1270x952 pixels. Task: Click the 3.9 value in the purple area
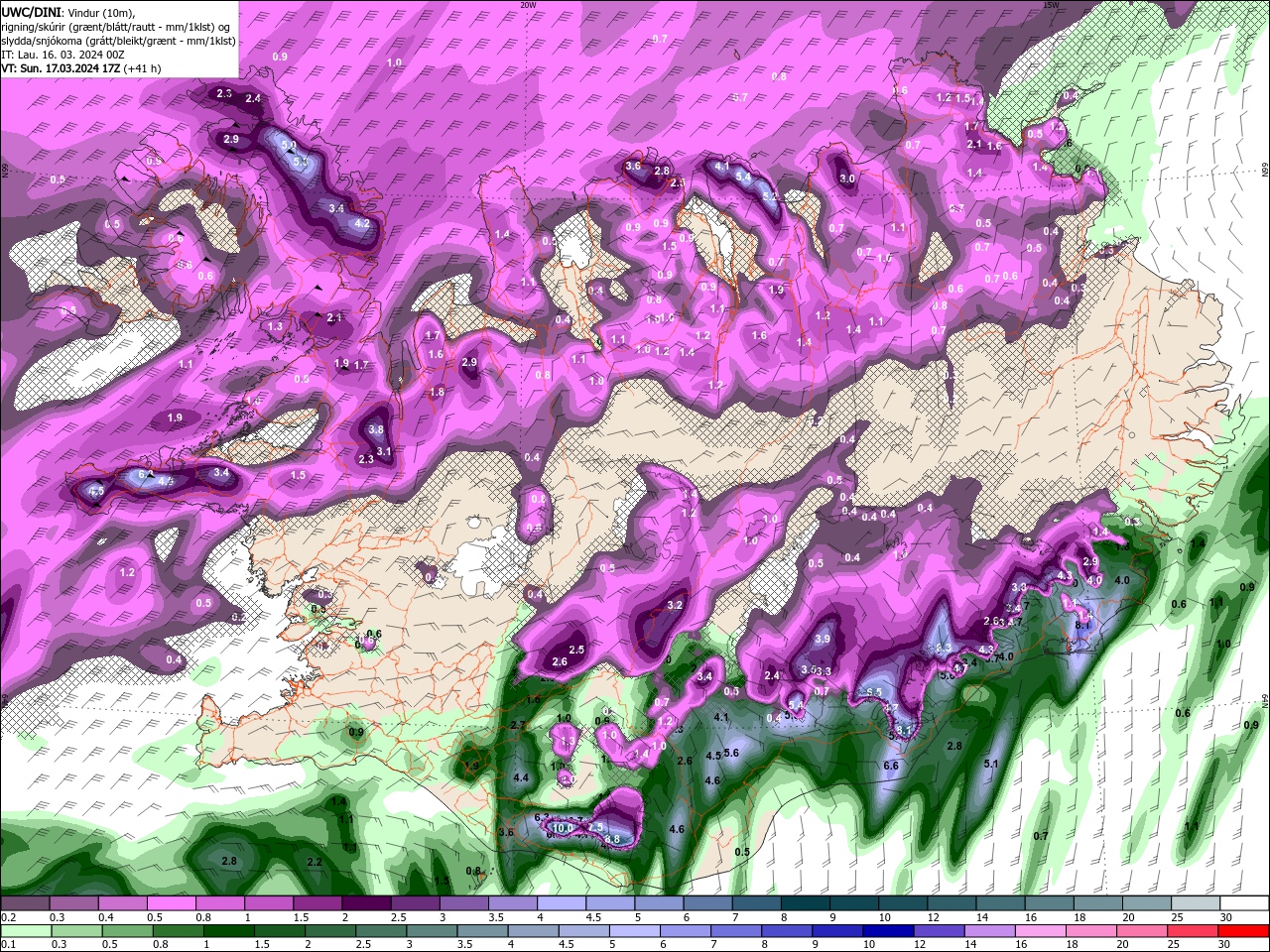pos(823,640)
